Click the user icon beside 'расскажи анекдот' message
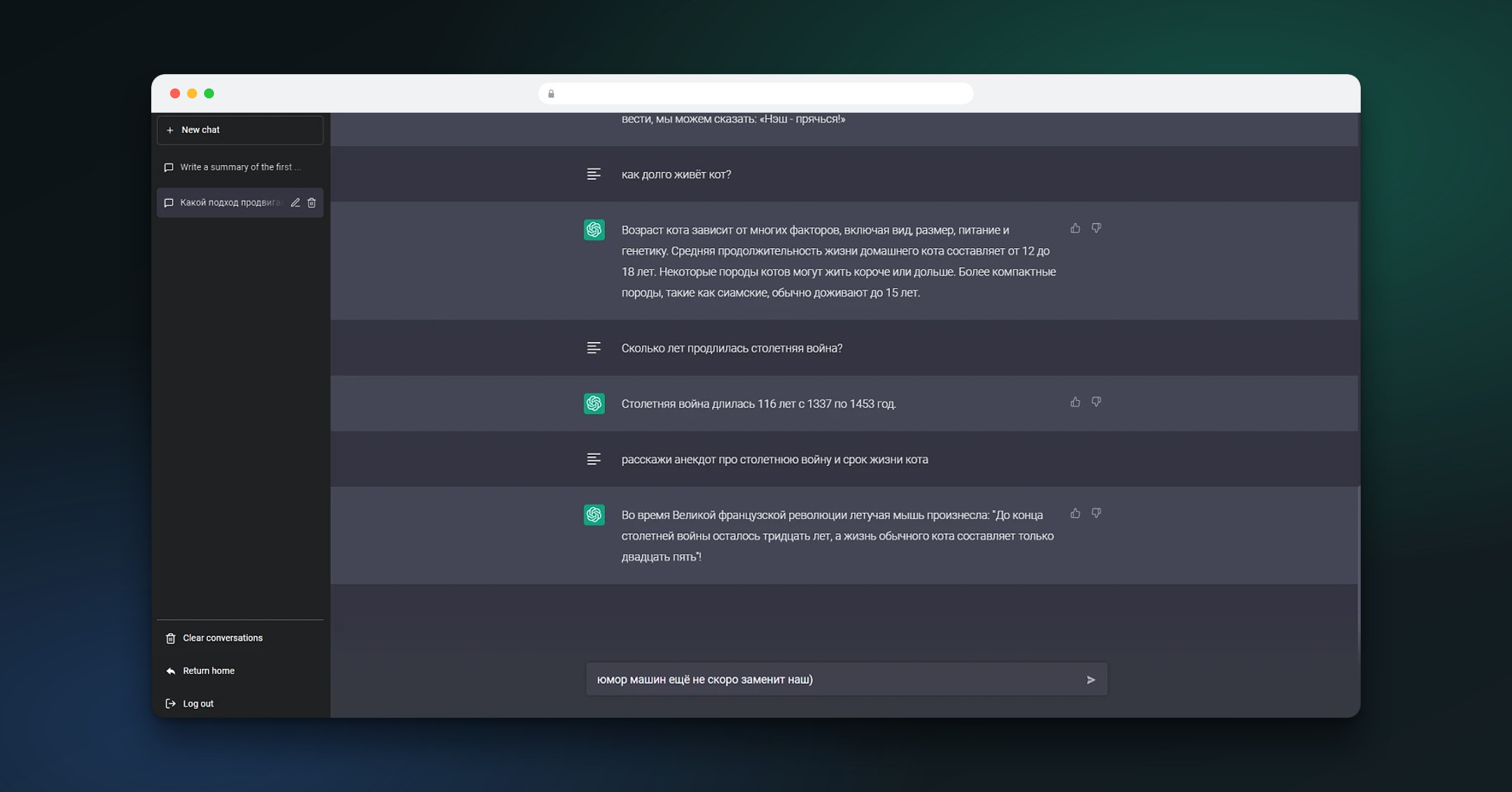 coord(594,459)
